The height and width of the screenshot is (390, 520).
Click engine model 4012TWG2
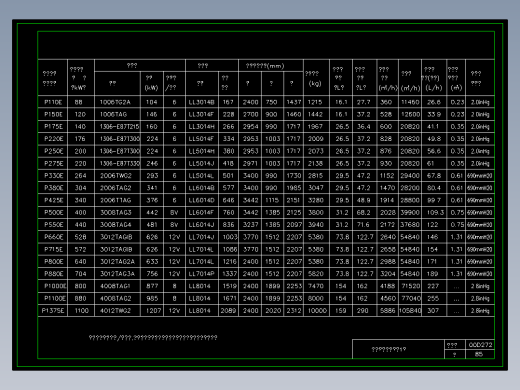click(115, 311)
